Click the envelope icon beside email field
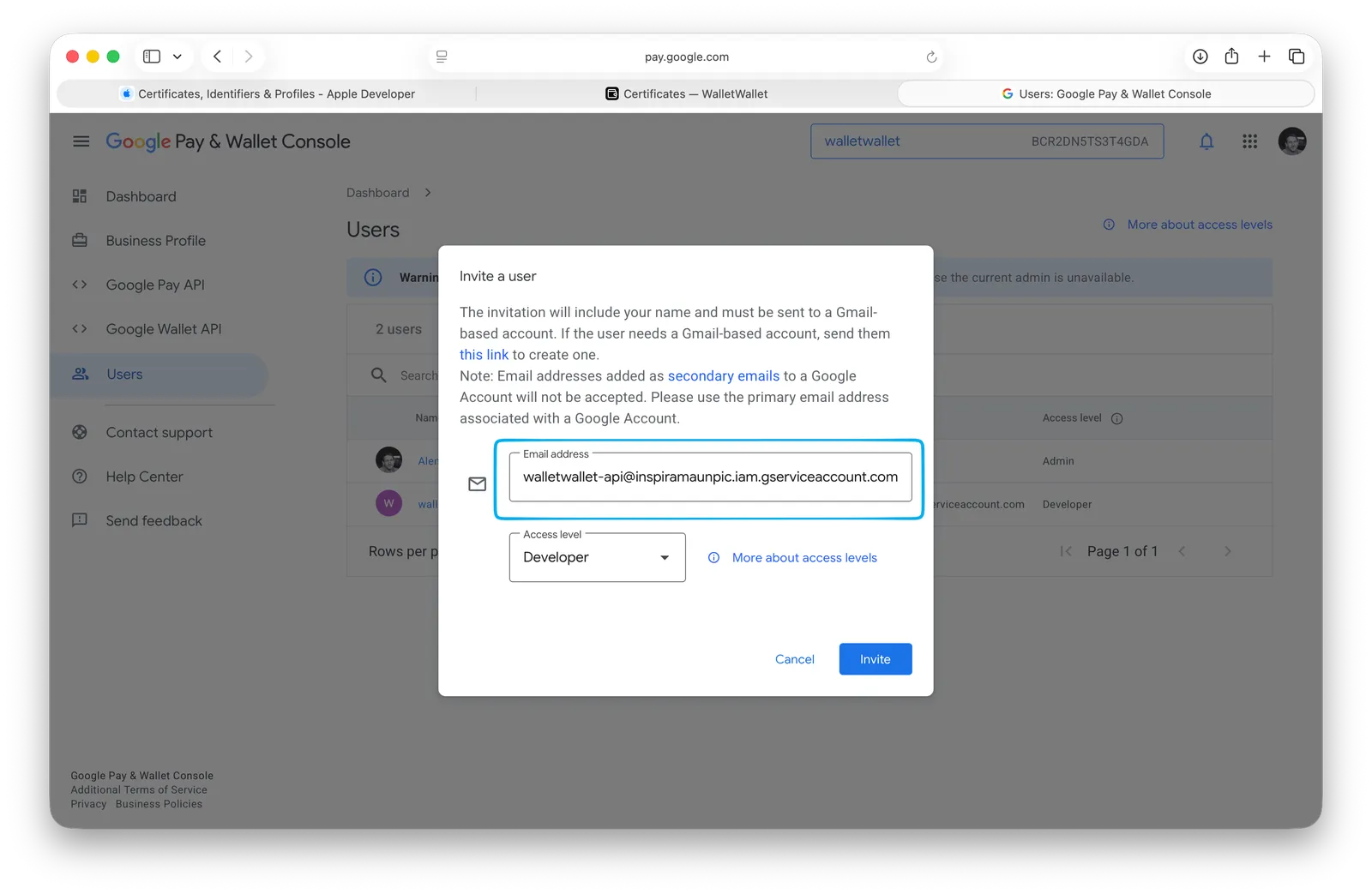Image resolution: width=1372 pixels, height=894 pixels. tap(478, 484)
